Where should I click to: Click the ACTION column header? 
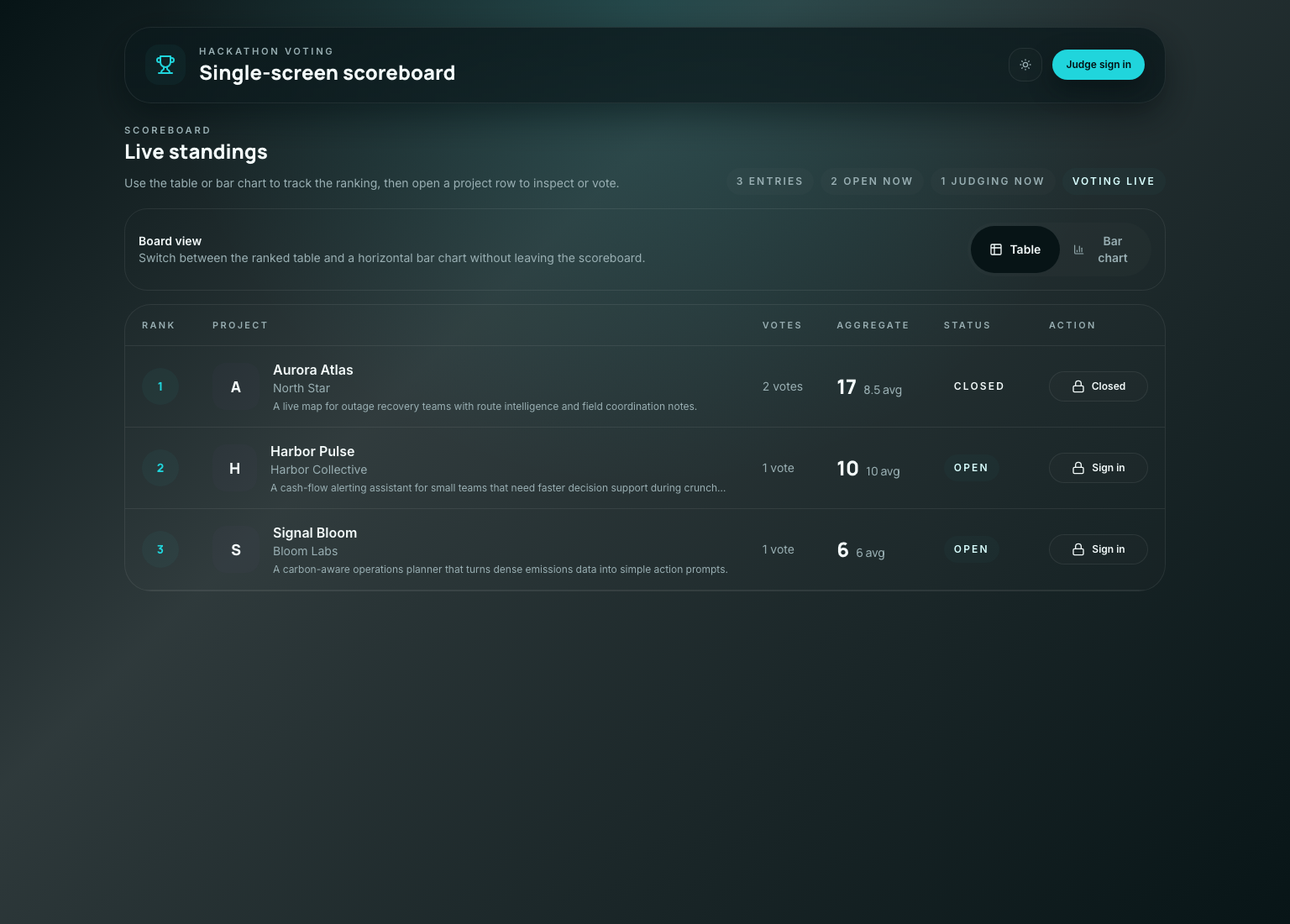click(1072, 325)
